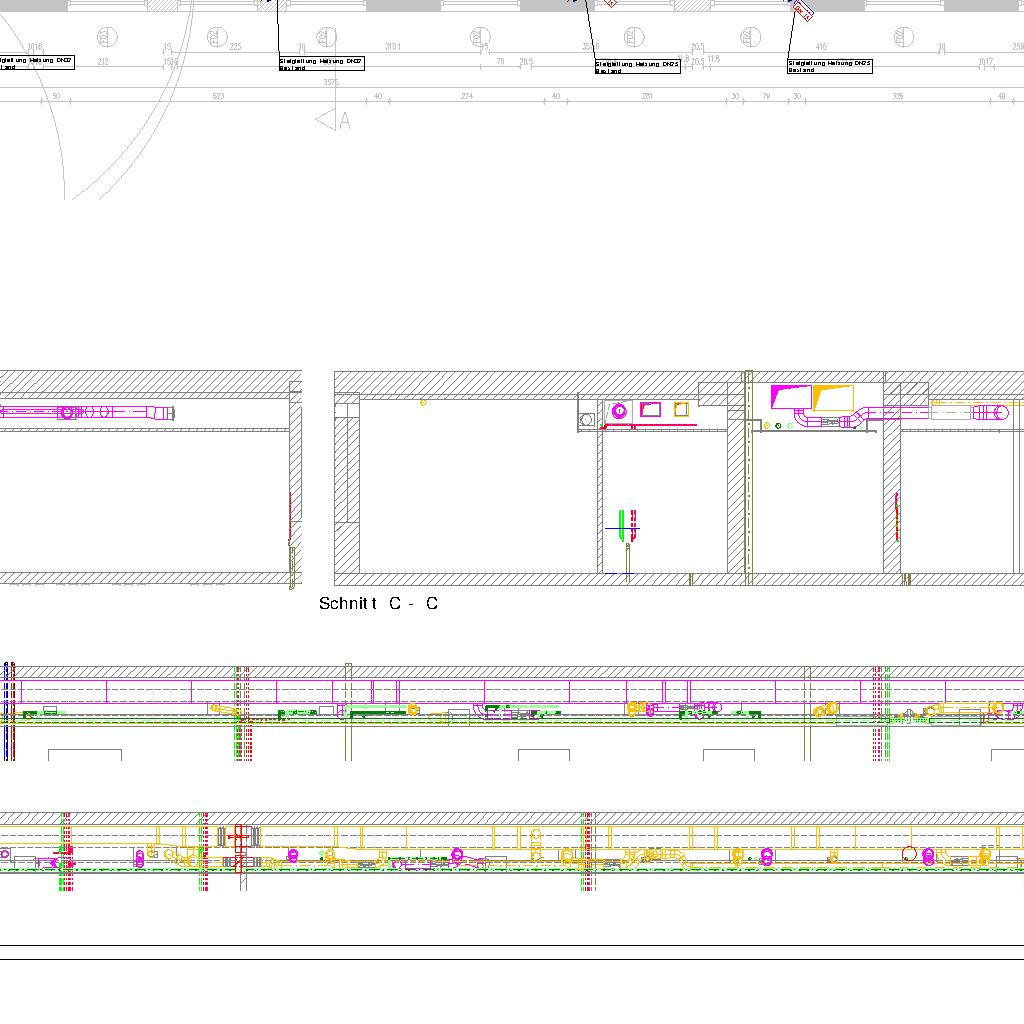Select the dimension value 416

click(x=821, y=47)
